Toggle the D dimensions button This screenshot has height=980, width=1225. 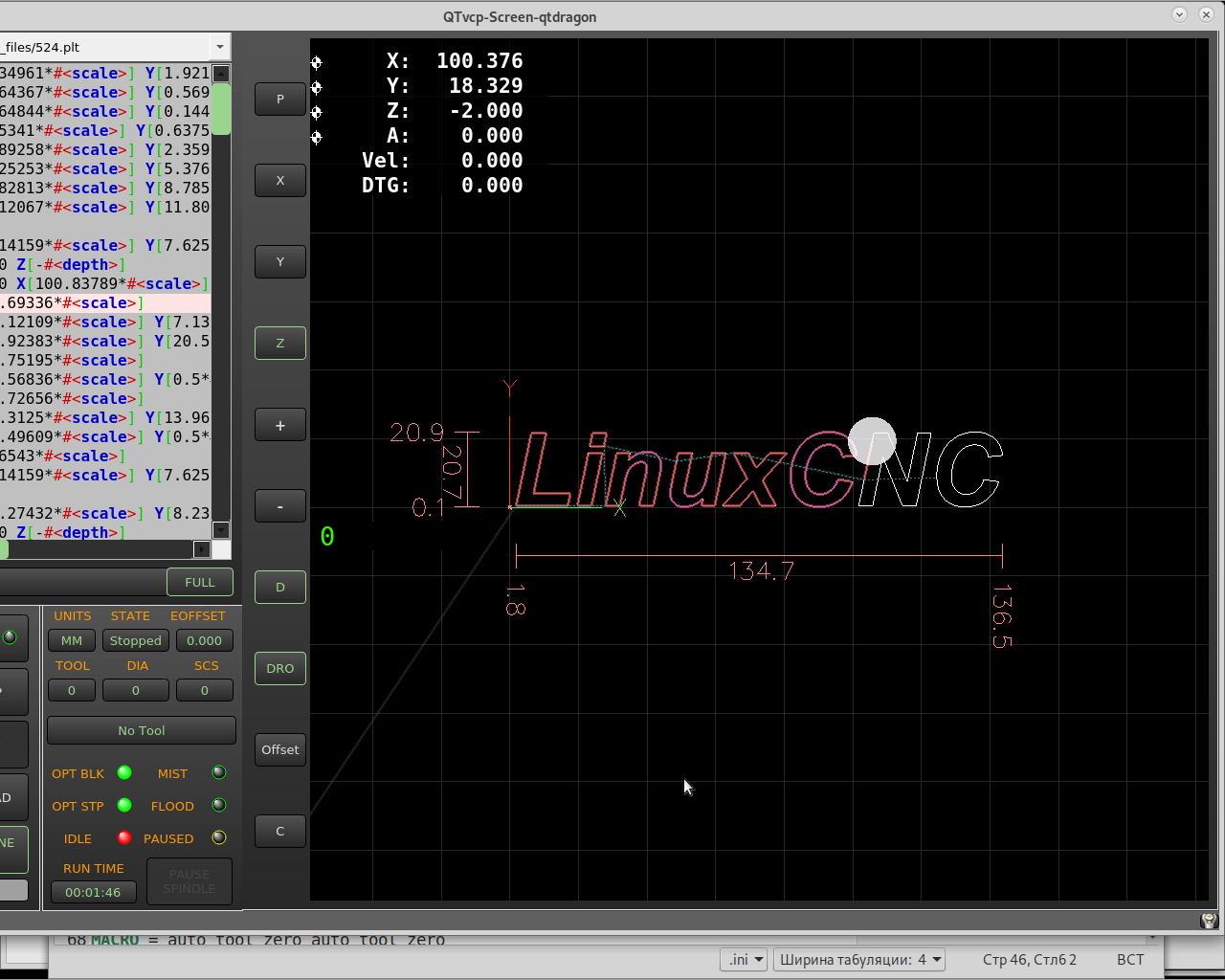280,587
